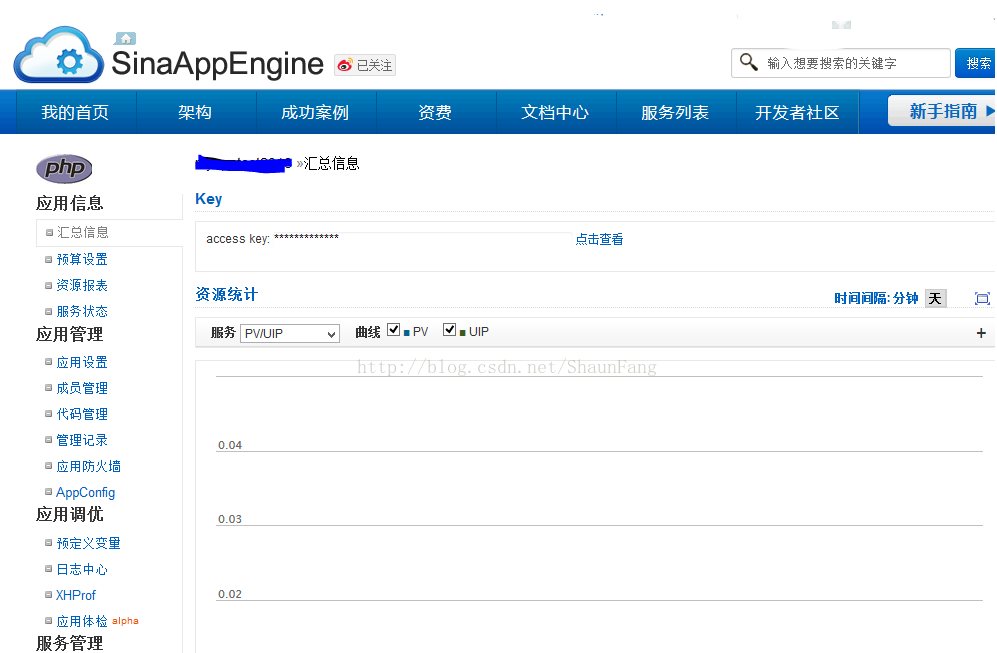997x653 pixels.
Task: Click the masked access key value
Action: [306, 238]
